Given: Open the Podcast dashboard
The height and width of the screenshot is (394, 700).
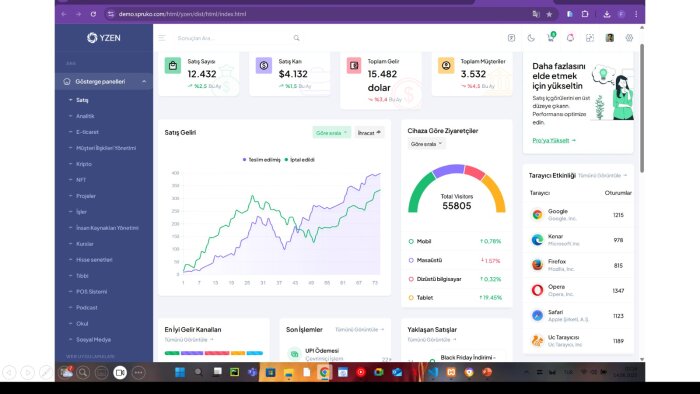Looking at the screenshot, I should pos(87,307).
